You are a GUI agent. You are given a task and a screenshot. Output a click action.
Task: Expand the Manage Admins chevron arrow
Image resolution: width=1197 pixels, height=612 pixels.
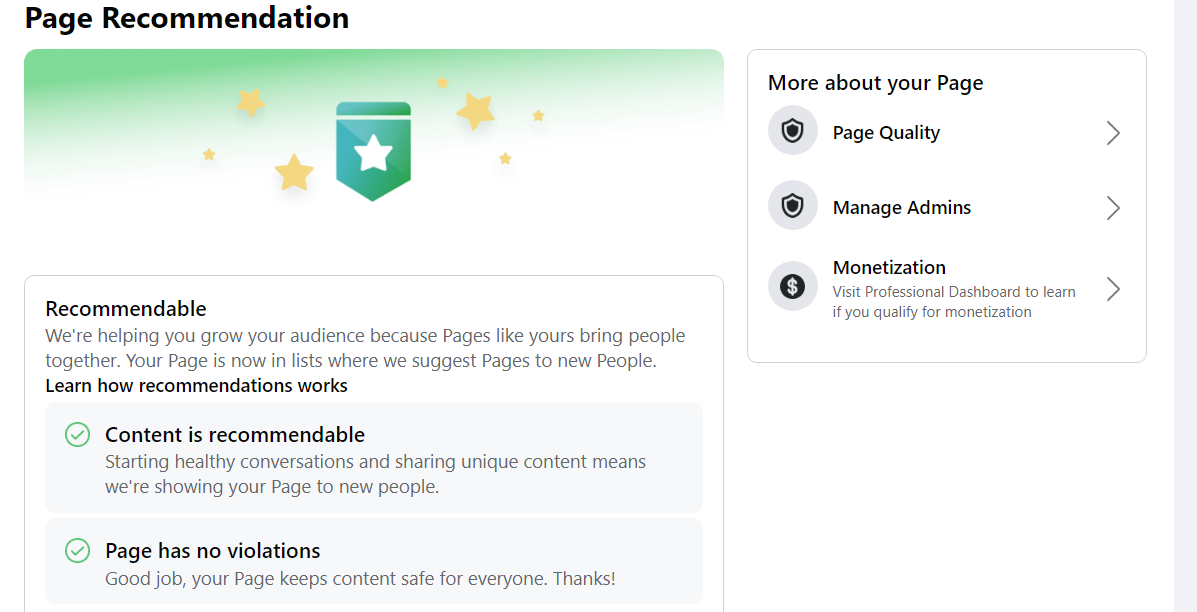coord(1113,208)
